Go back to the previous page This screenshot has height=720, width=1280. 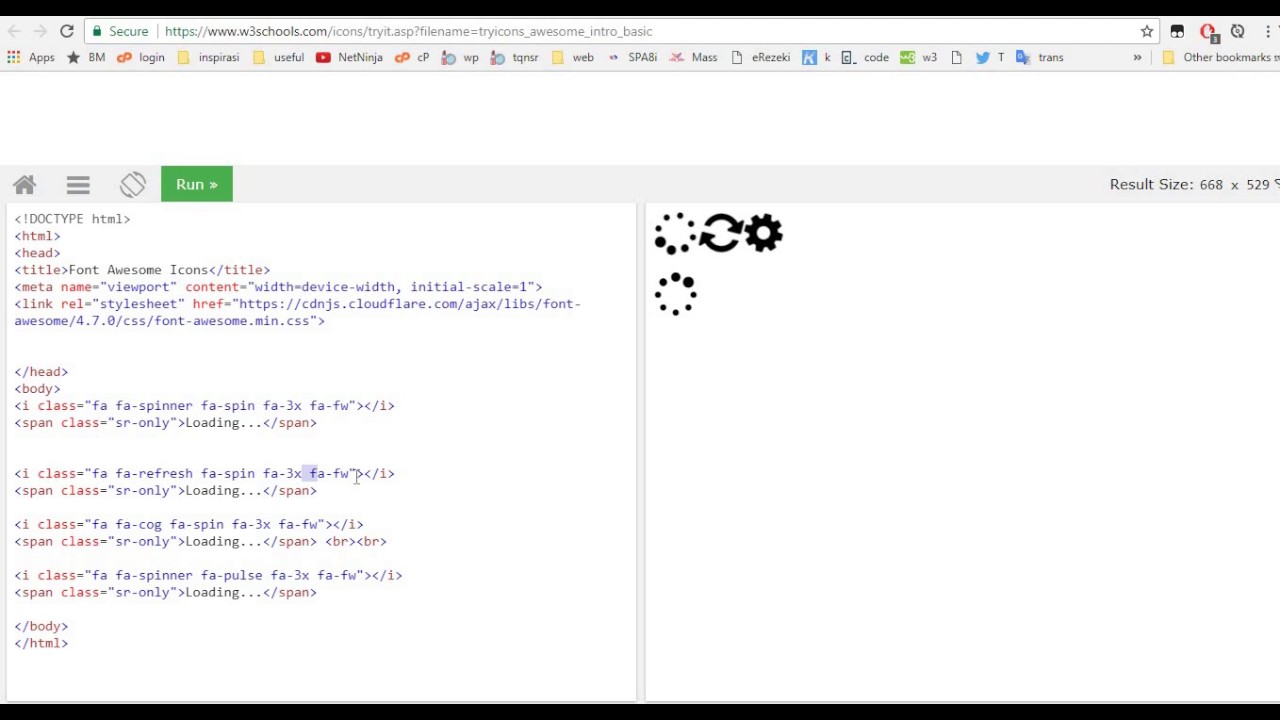pyautogui.click(x=14, y=31)
